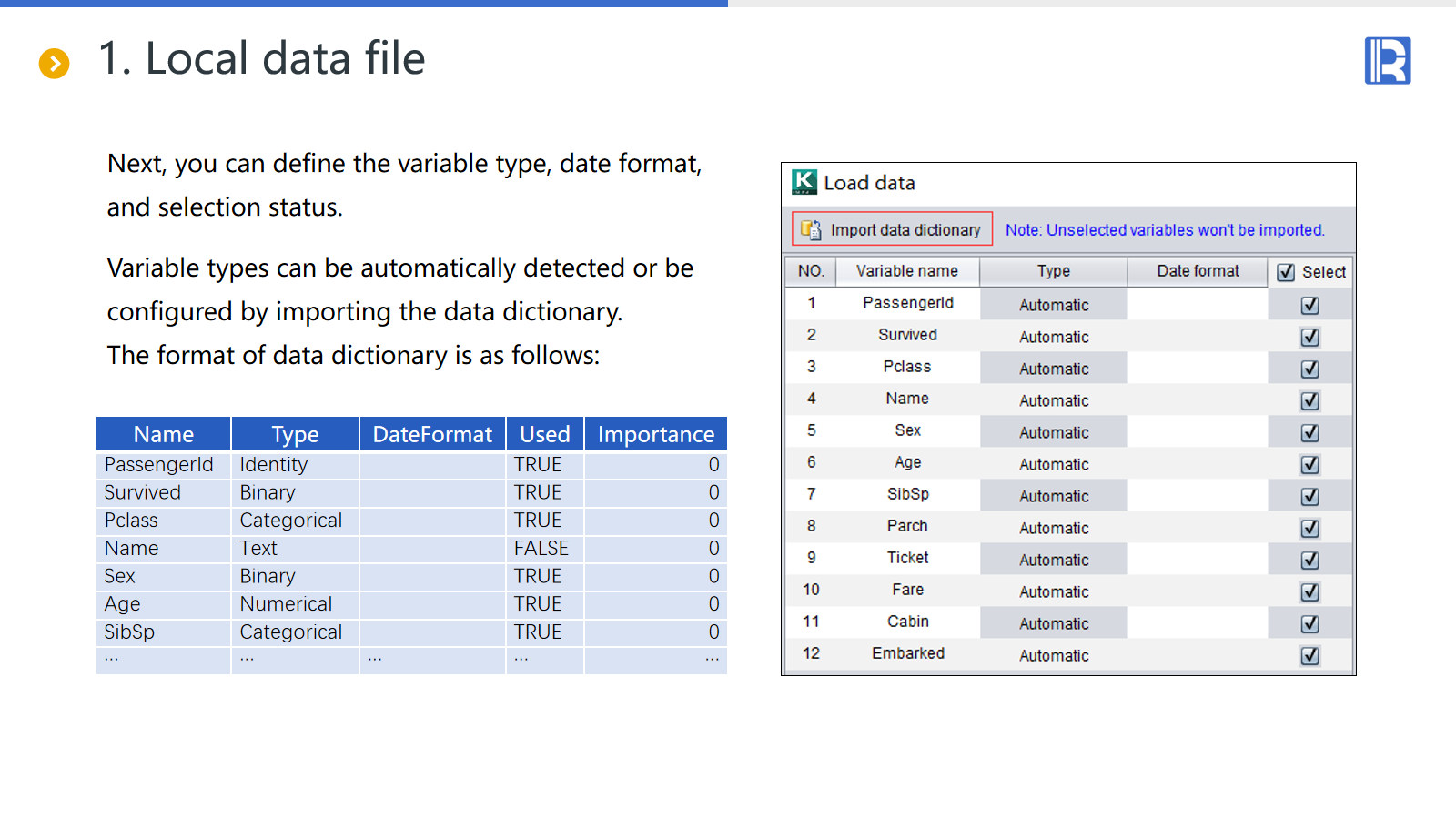
Task: Open the Type dropdown for Survived
Action: 1053,337
